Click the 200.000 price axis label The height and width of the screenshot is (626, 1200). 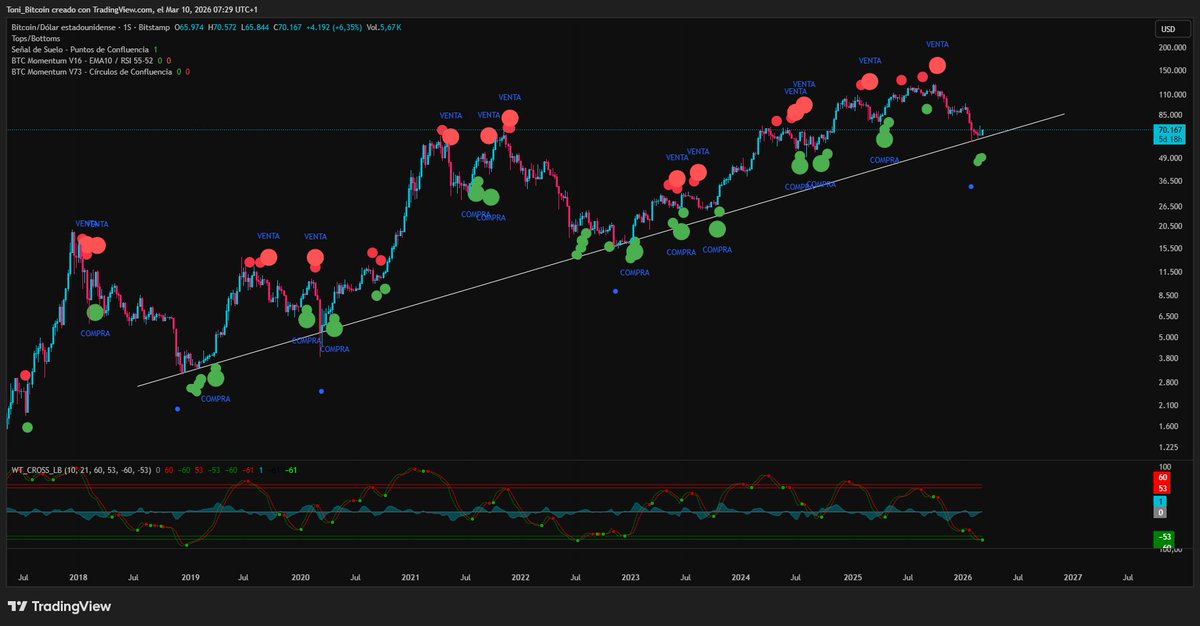coord(1170,48)
